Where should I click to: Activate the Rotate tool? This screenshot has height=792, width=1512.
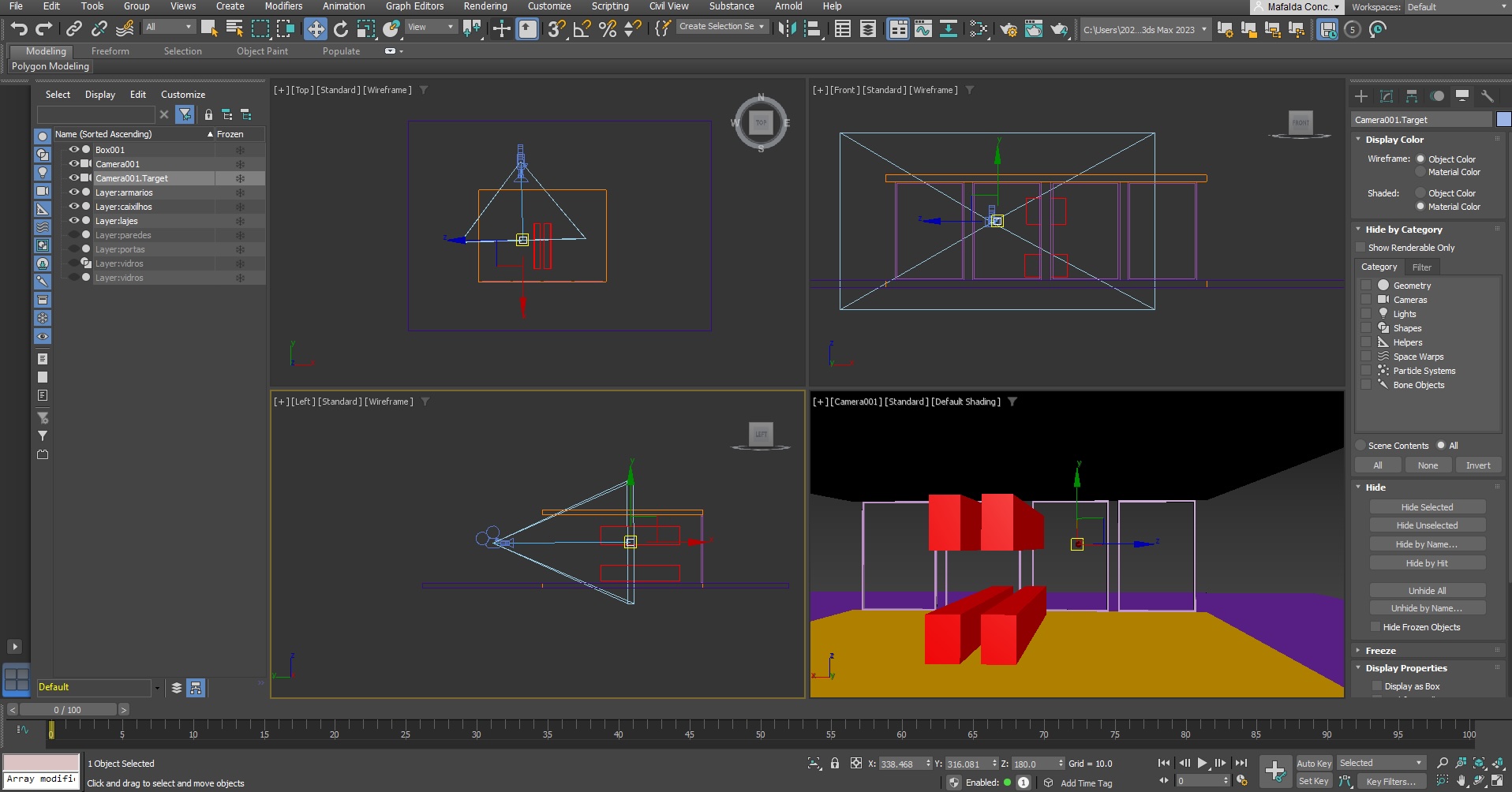pos(341,29)
